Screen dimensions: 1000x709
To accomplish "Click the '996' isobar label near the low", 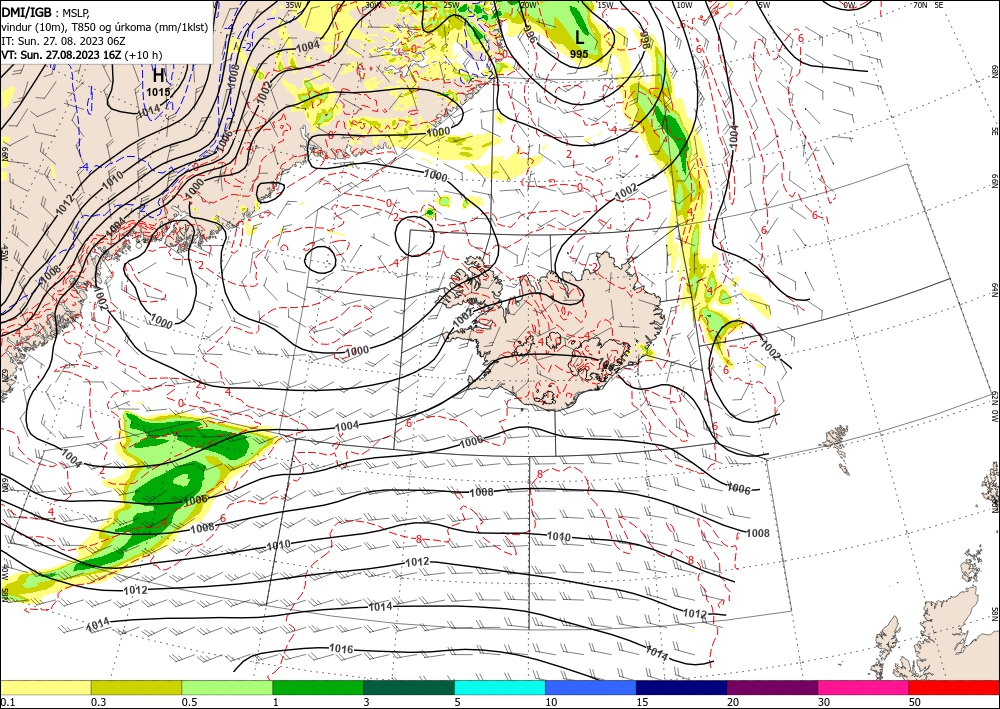I will pyautogui.click(x=529, y=36).
